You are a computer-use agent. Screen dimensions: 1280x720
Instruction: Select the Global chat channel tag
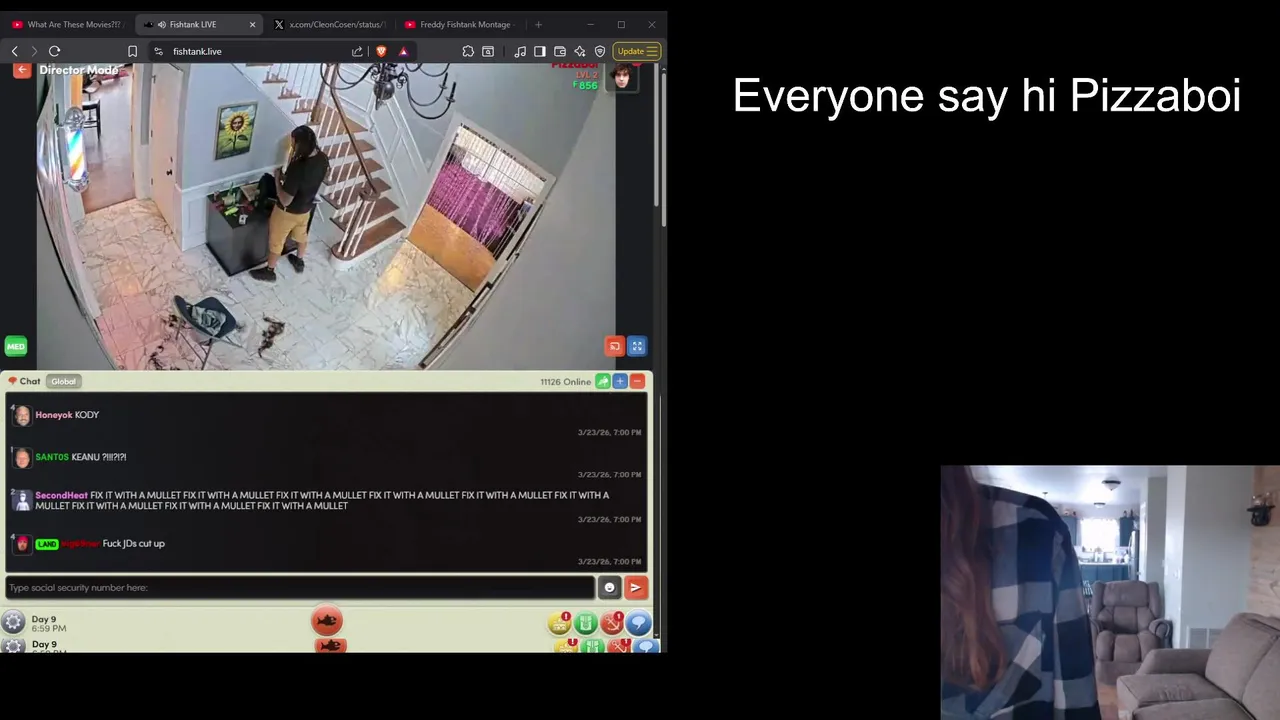pyautogui.click(x=63, y=381)
